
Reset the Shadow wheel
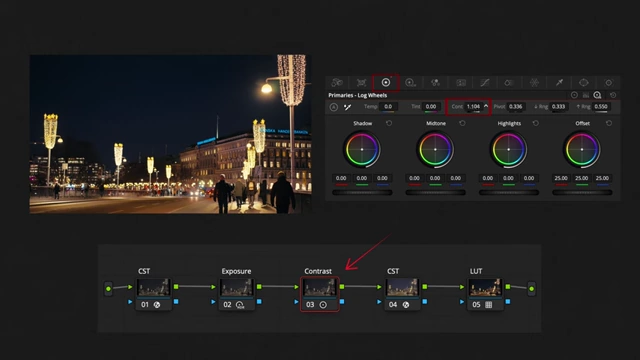(389, 123)
